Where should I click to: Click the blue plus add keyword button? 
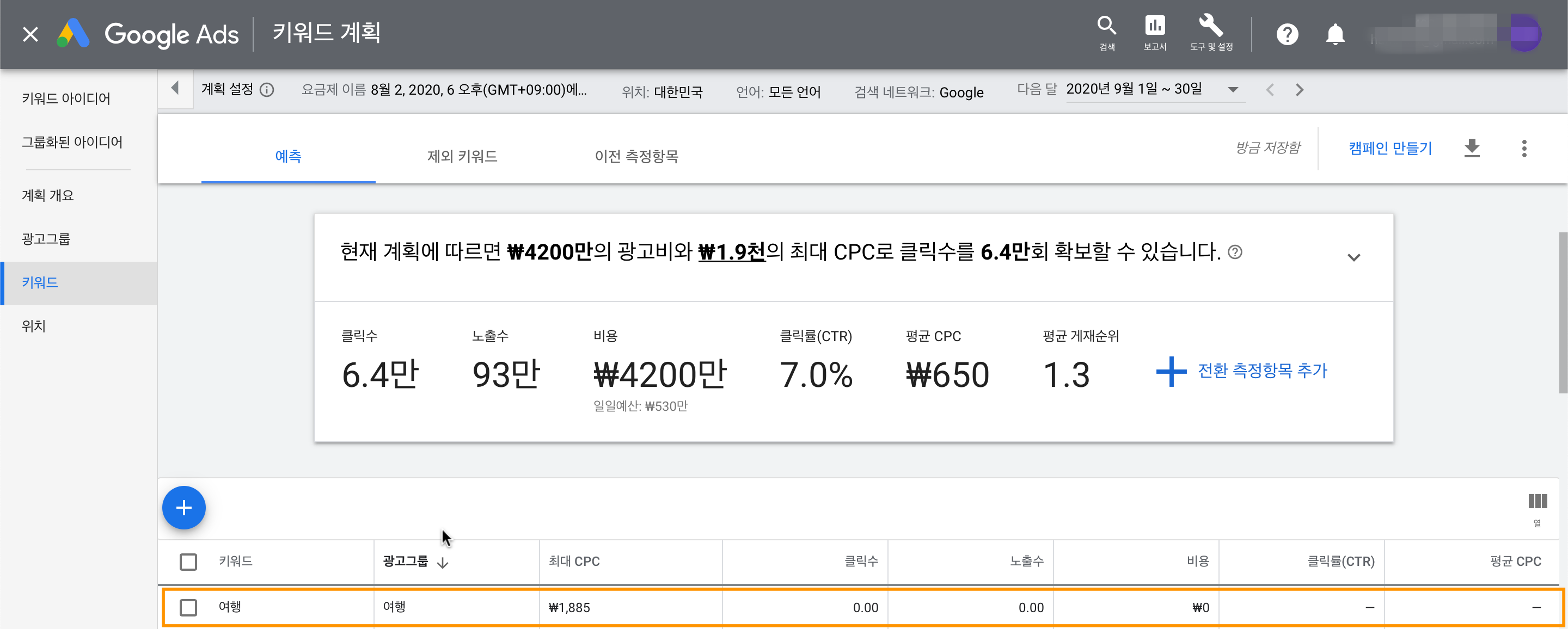[184, 507]
